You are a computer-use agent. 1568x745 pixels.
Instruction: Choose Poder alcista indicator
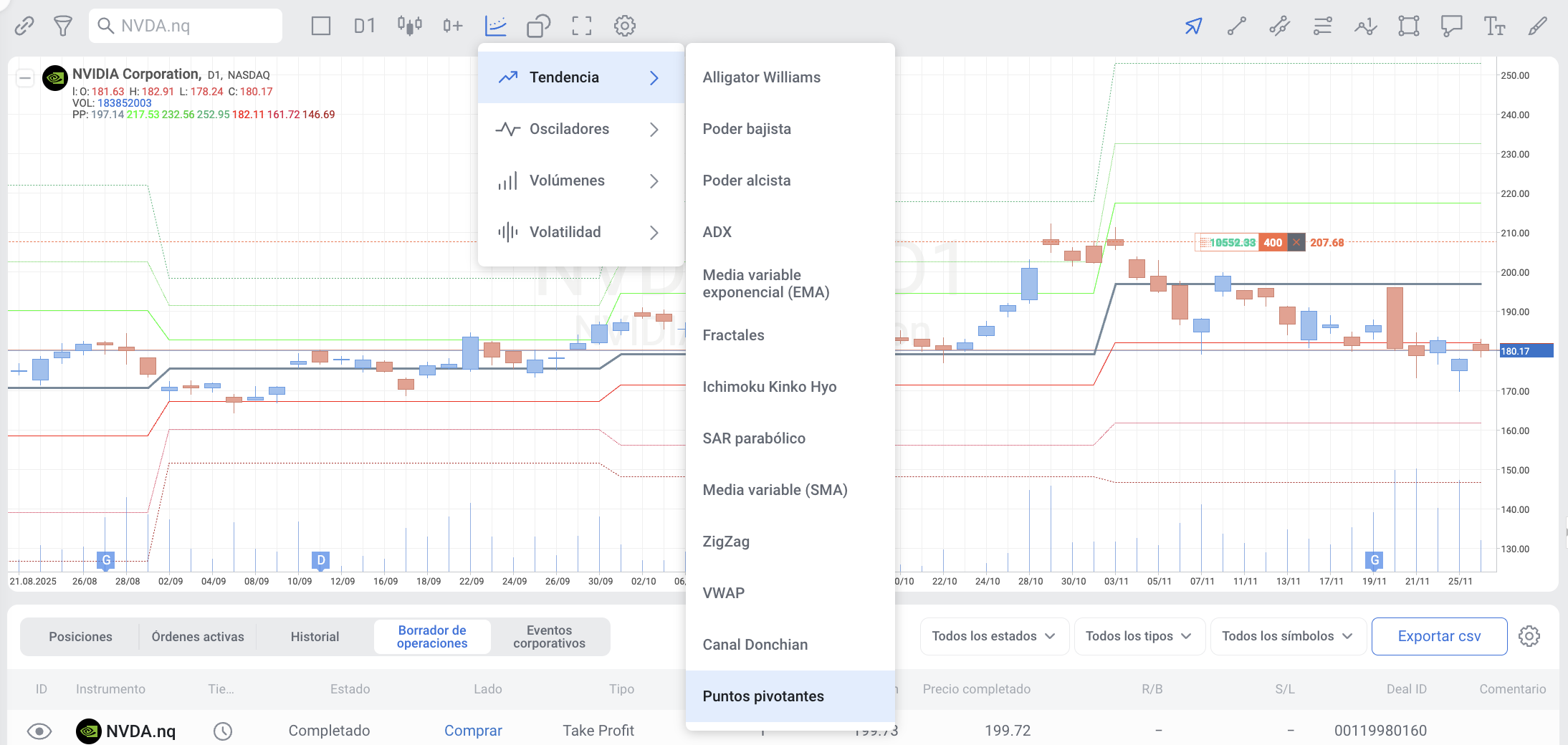790,181
